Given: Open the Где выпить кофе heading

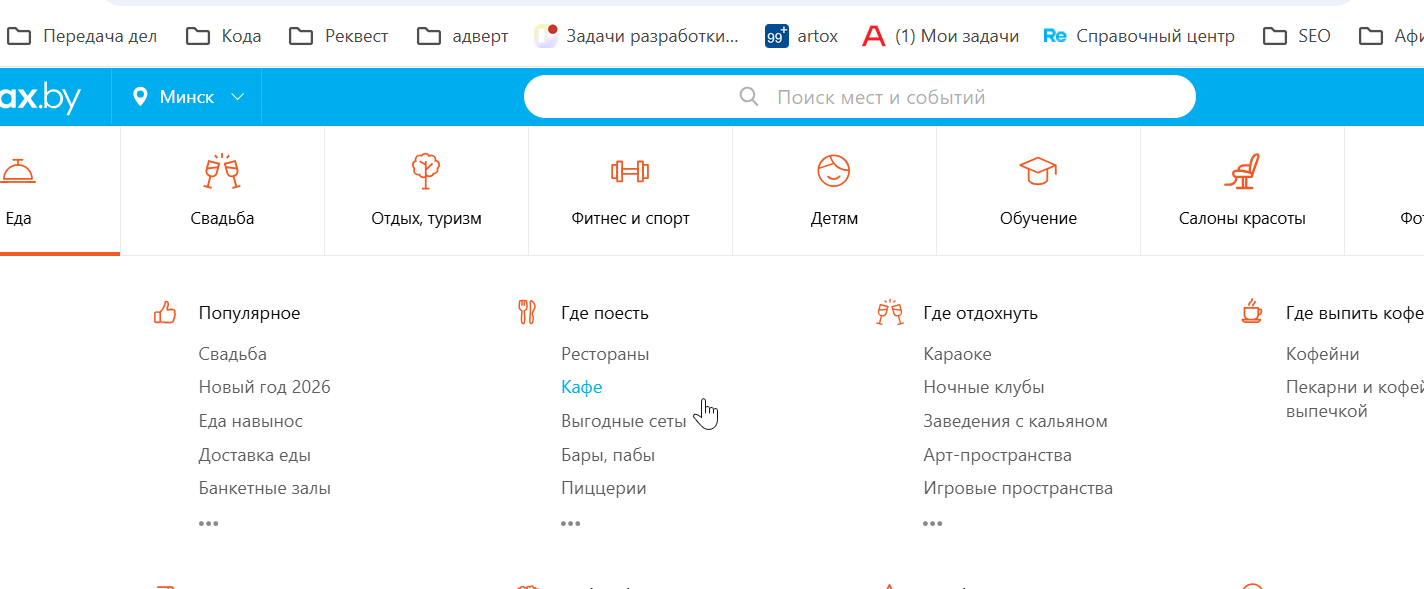Looking at the screenshot, I should (1355, 313).
